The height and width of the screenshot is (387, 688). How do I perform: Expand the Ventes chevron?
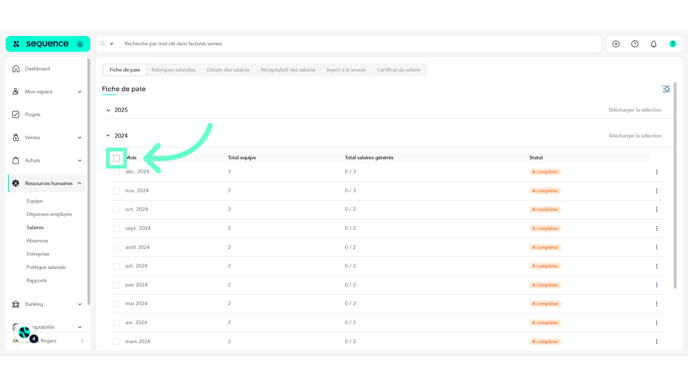[x=79, y=138]
